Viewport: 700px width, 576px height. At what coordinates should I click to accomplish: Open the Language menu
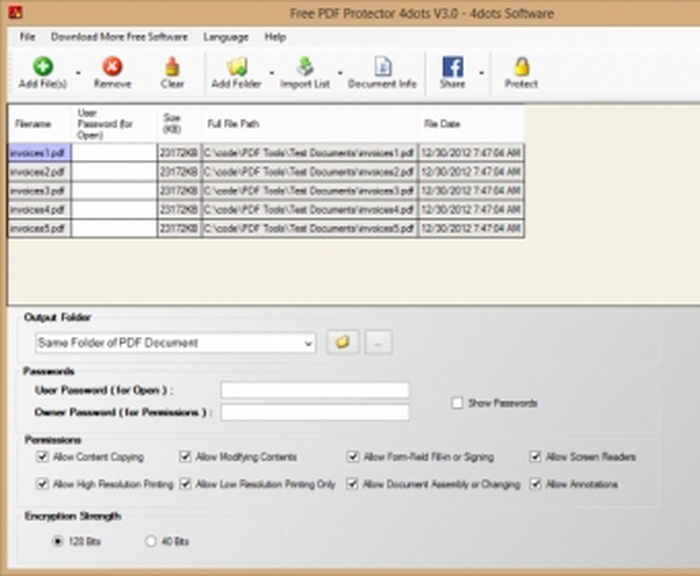coord(226,37)
